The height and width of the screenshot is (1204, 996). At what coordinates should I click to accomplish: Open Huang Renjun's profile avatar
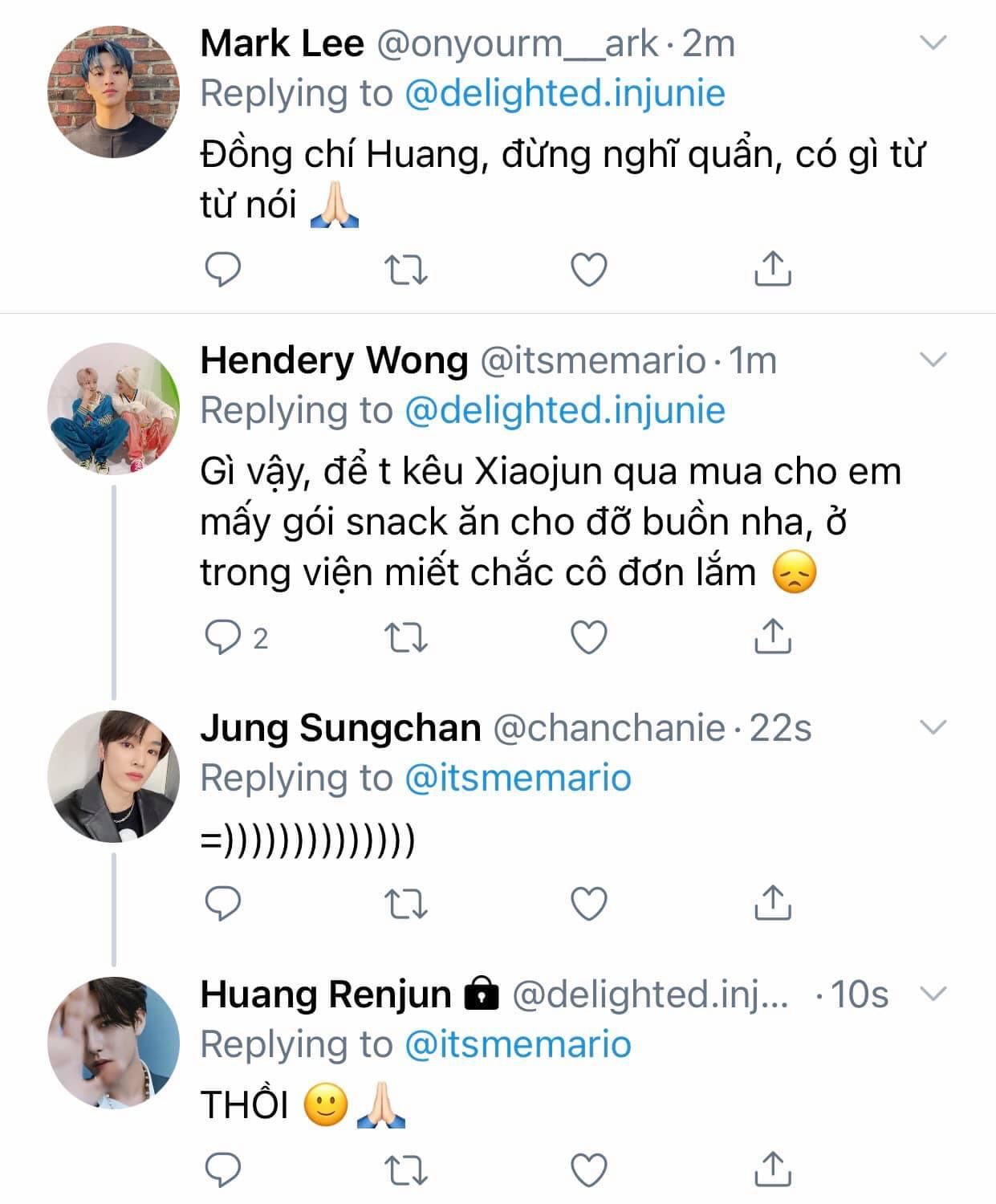coord(113,1043)
